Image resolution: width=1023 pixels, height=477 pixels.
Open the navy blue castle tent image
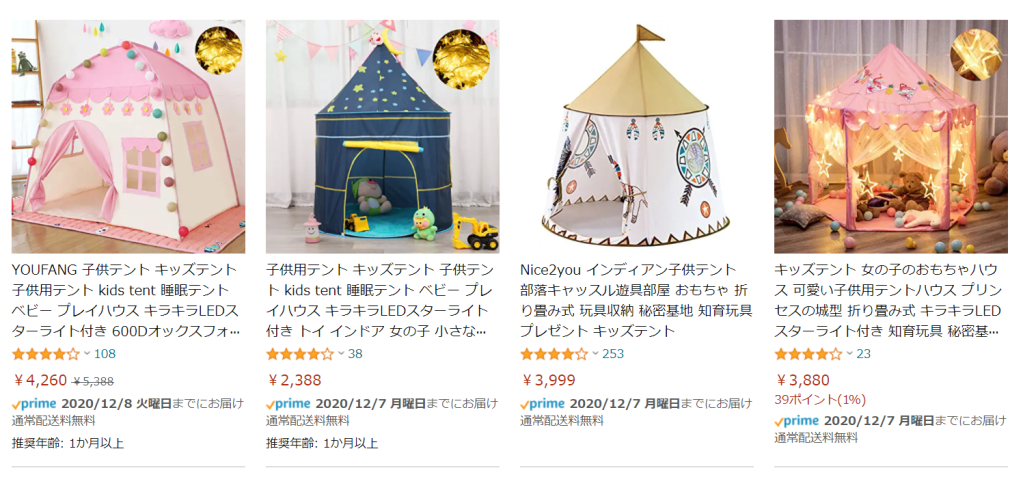tap(382, 136)
